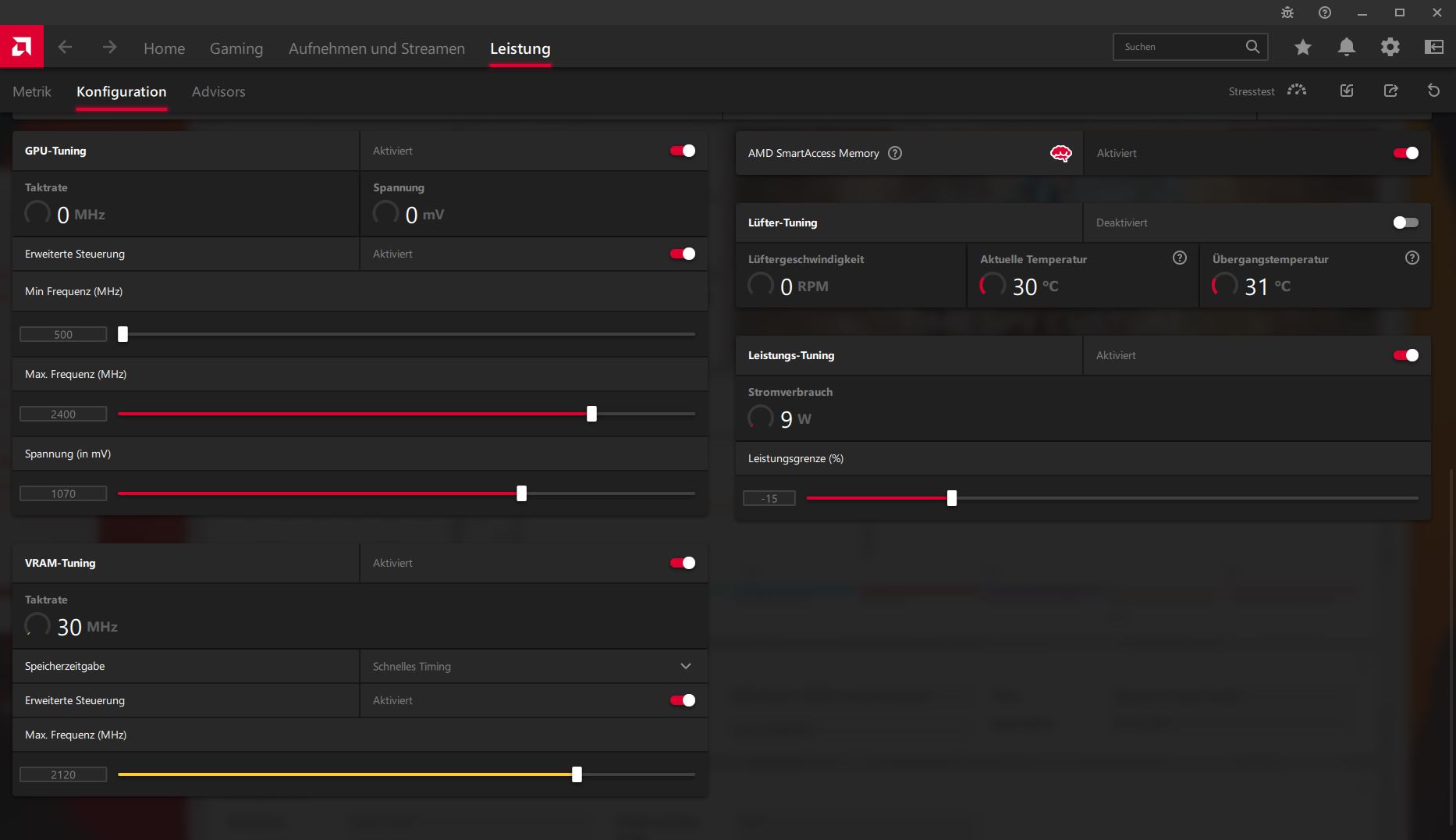Toggle VRAM Erweiterte Steuerung switch
Viewport: 1456px width, 840px height.
[683, 700]
